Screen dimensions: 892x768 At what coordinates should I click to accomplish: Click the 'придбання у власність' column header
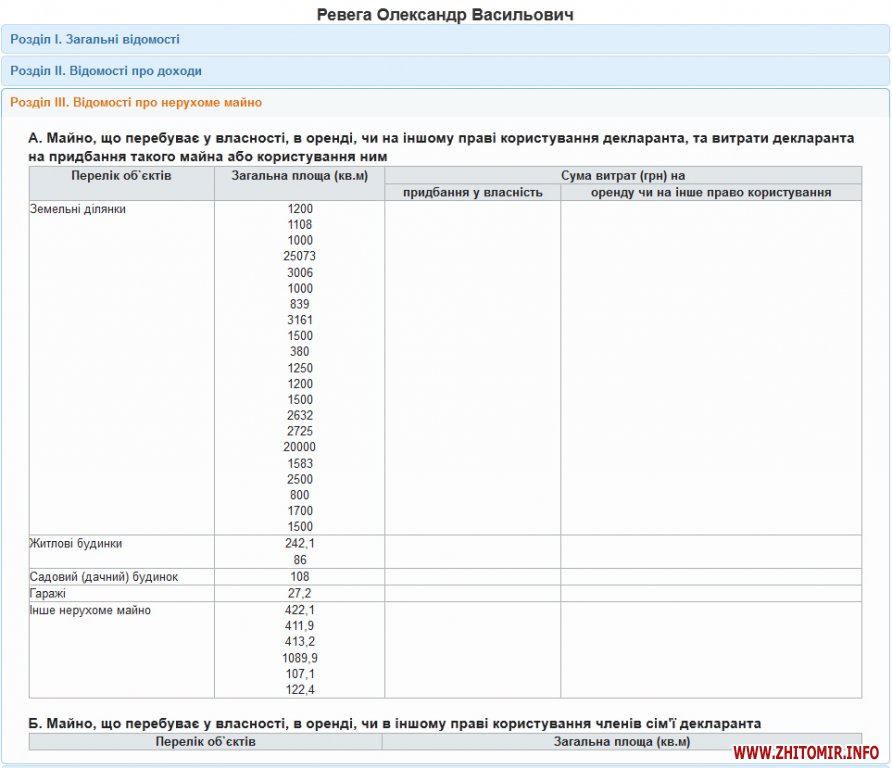[x=472, y=192]
